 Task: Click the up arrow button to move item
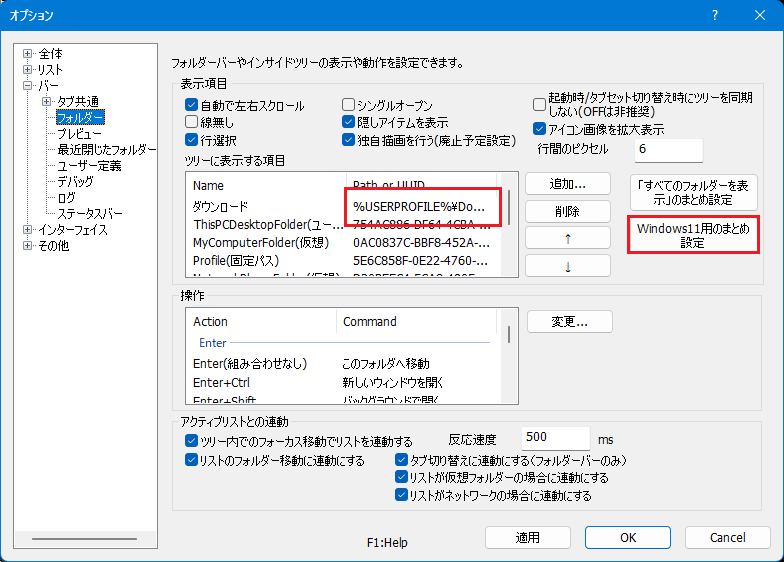[567, 239]
